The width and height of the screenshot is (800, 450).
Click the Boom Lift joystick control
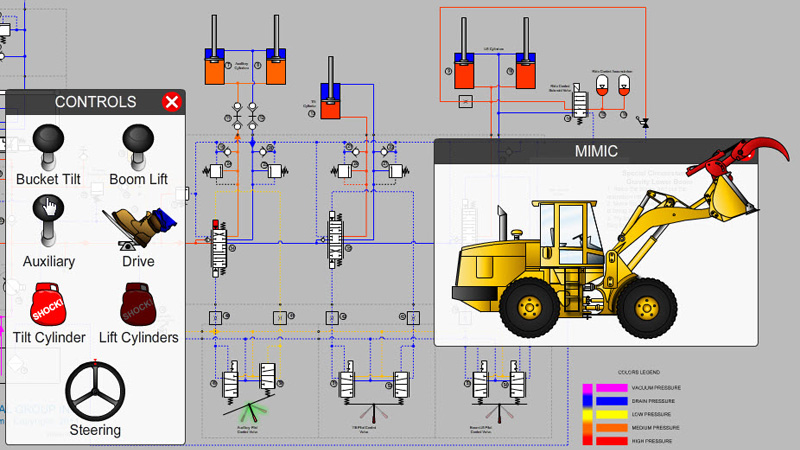pyautogui.click(x=138, y=147)
